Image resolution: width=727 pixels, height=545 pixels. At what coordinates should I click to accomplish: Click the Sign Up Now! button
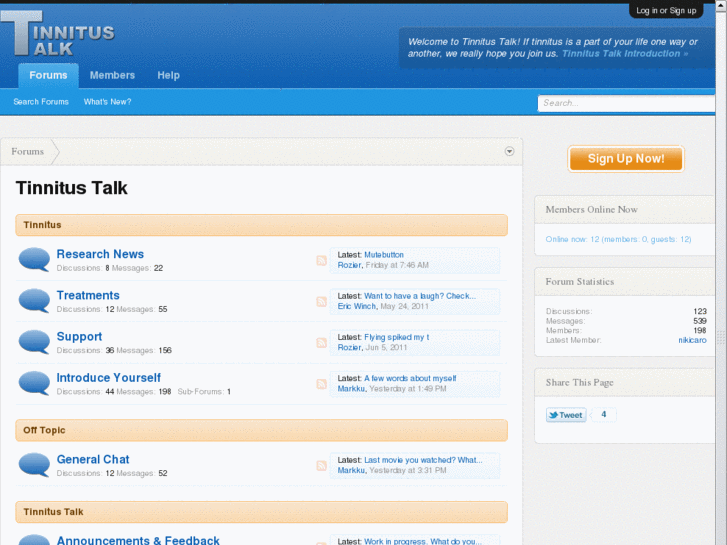click(x=626, y=159)
